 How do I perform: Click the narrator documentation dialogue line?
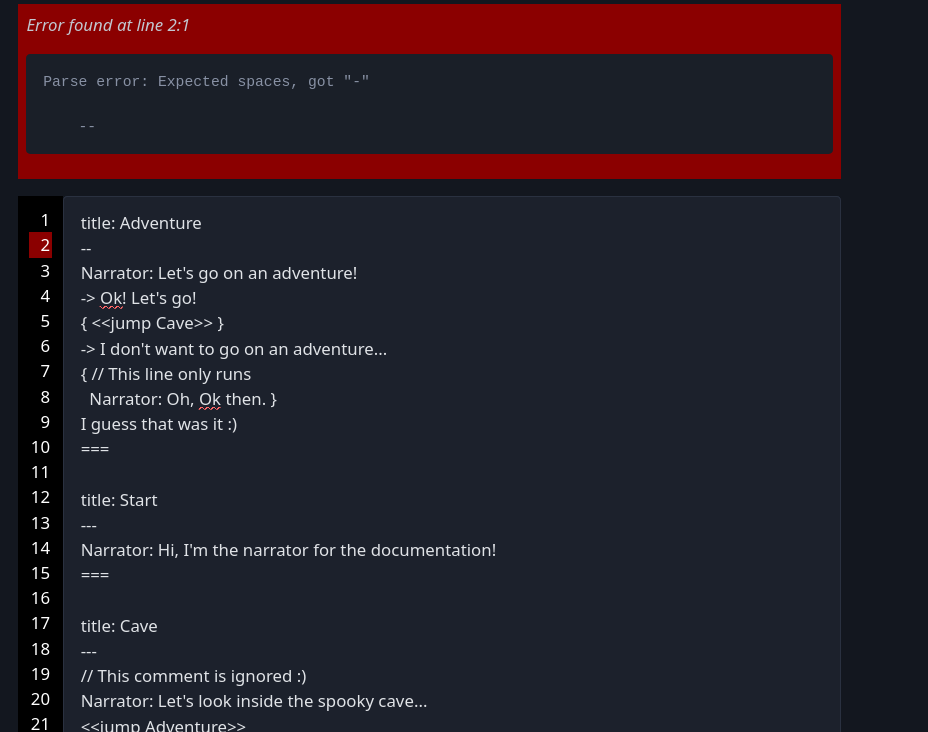[x=288, y=550]
